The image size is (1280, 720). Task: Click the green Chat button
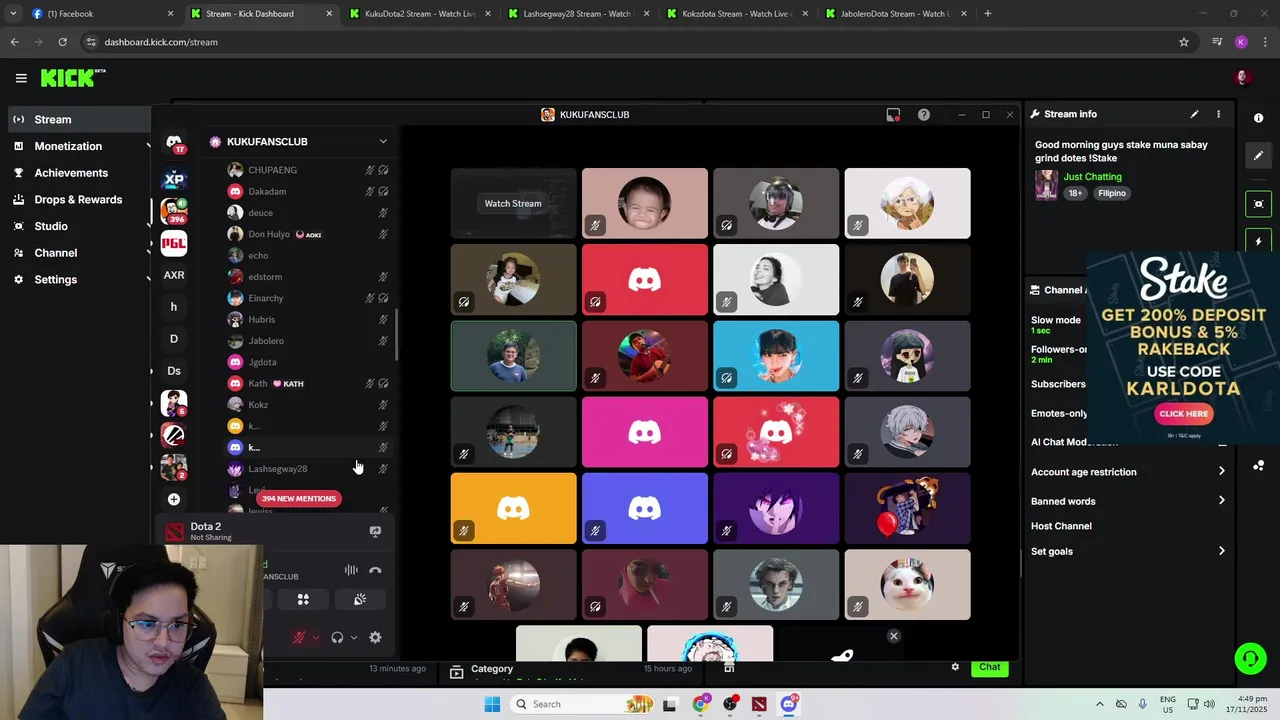[989, 667]
